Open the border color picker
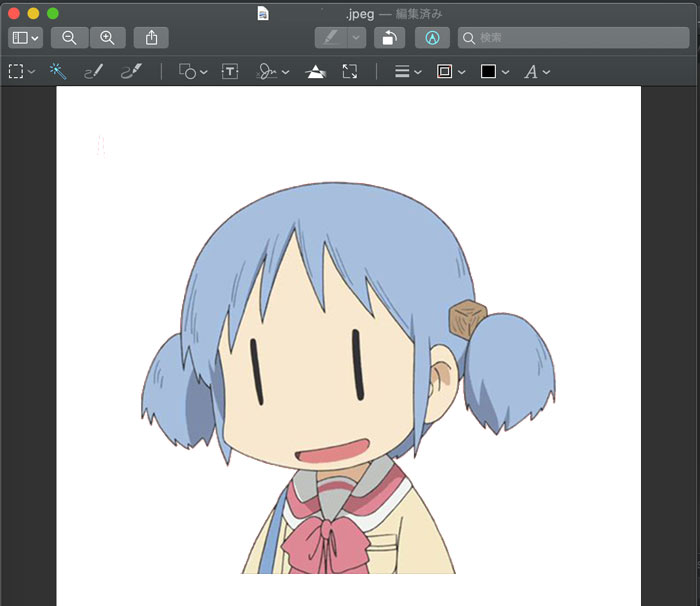This screenshot has height=606, width=700. (451, 72)
